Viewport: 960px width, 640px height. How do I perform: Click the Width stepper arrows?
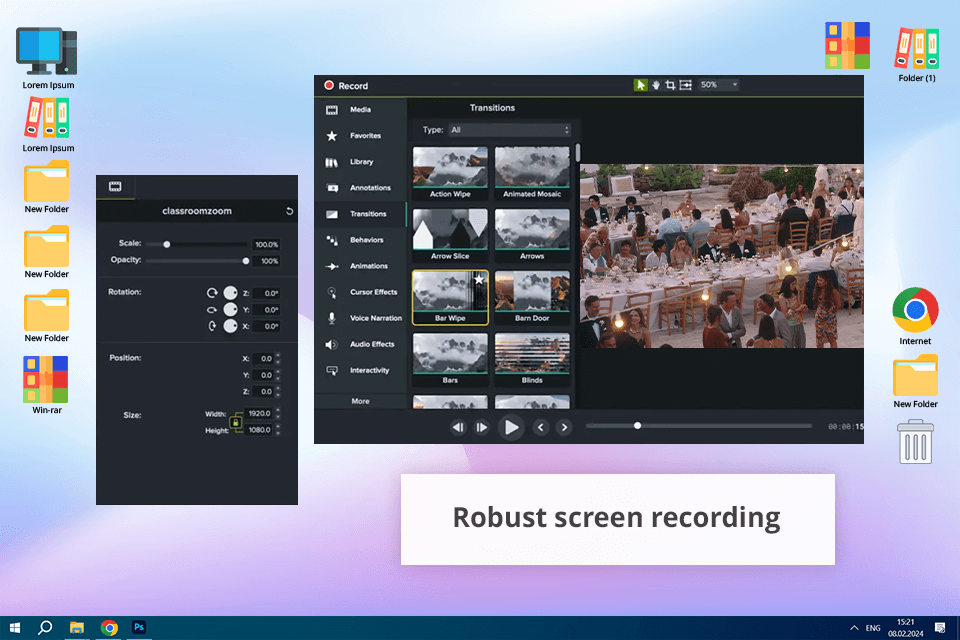click(x=278, y=413)
